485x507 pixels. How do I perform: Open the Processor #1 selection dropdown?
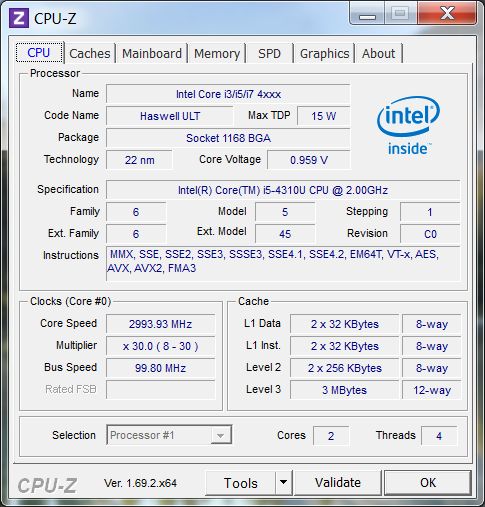pyautogui.click(x=169, y=435)
